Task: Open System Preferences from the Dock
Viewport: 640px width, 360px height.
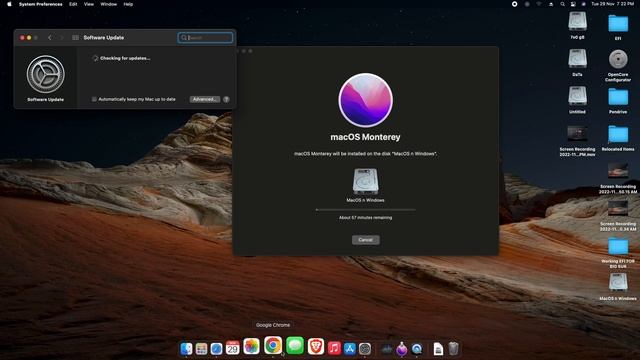Action: tap(365, 349)
